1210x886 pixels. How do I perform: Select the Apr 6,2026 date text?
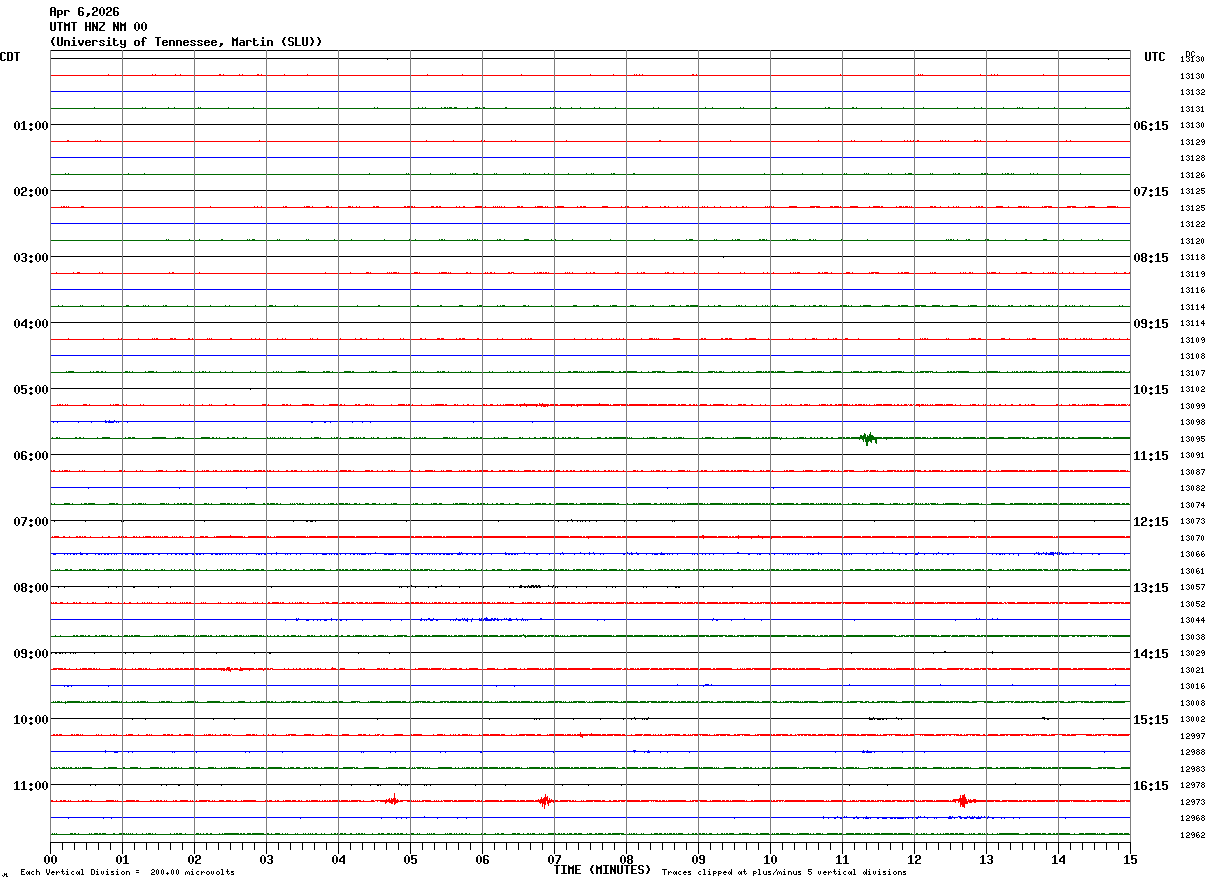click(84, 12)
